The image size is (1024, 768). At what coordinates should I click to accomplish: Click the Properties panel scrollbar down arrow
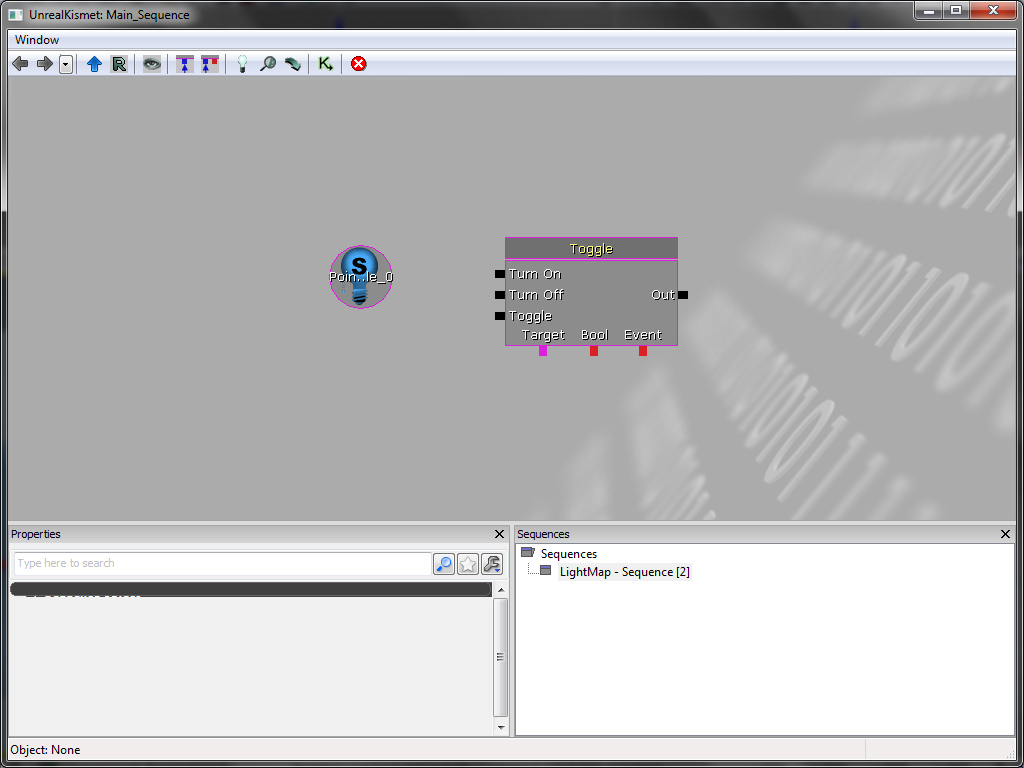click(501, 728)
